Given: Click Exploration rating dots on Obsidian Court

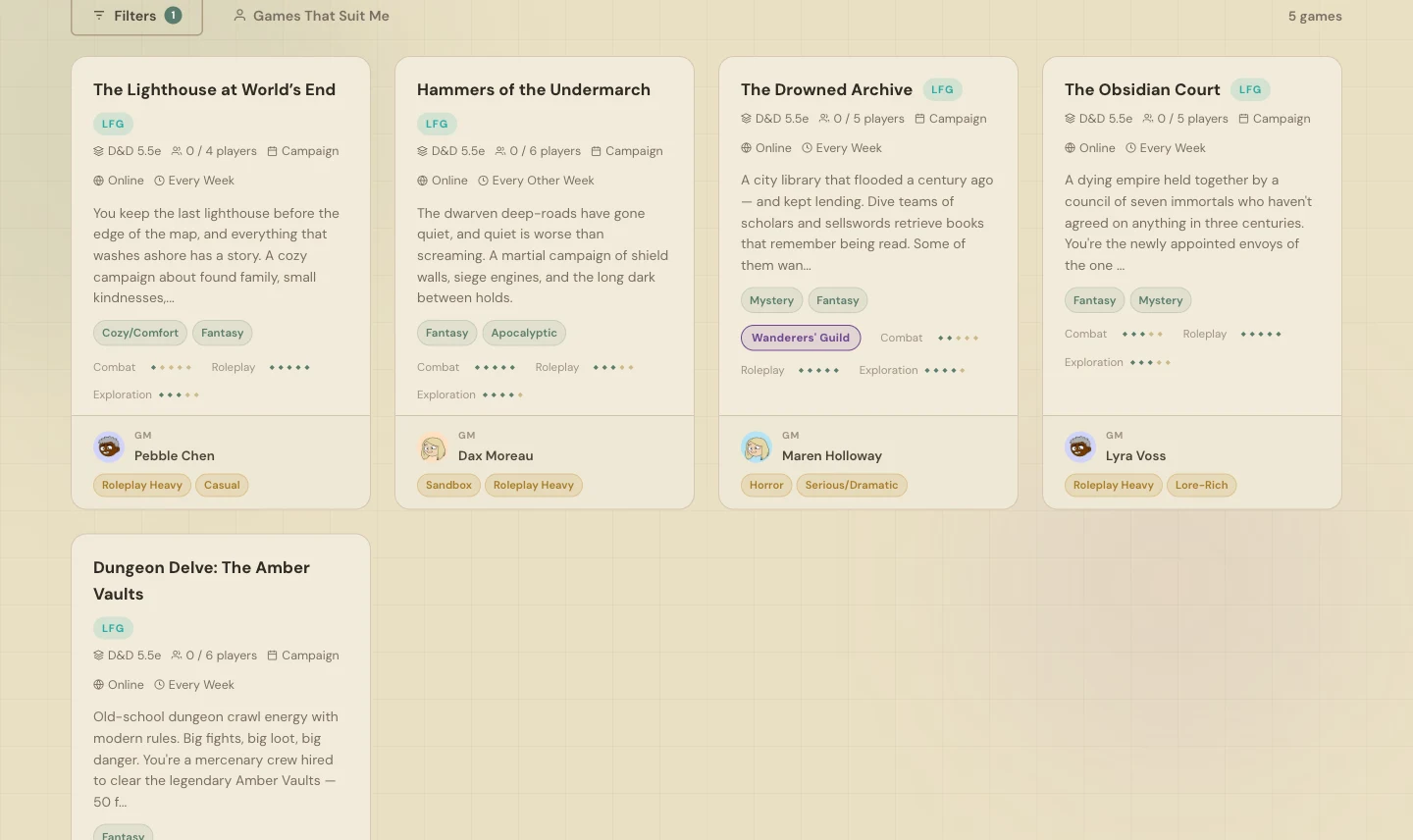Looking at the screenshot, I should click(x=1150, y=362).
